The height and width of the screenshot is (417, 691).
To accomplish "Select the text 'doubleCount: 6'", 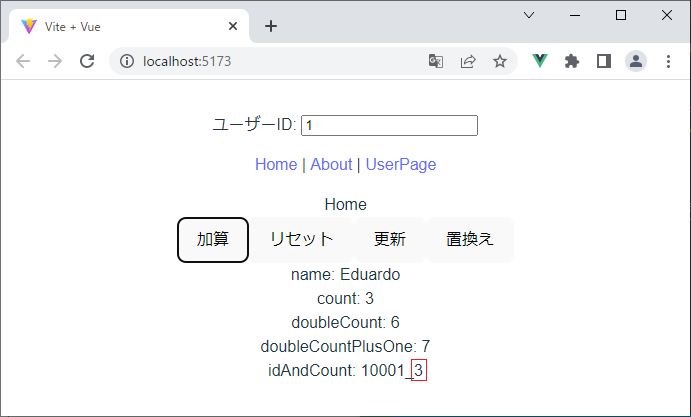I will [346, 322].
